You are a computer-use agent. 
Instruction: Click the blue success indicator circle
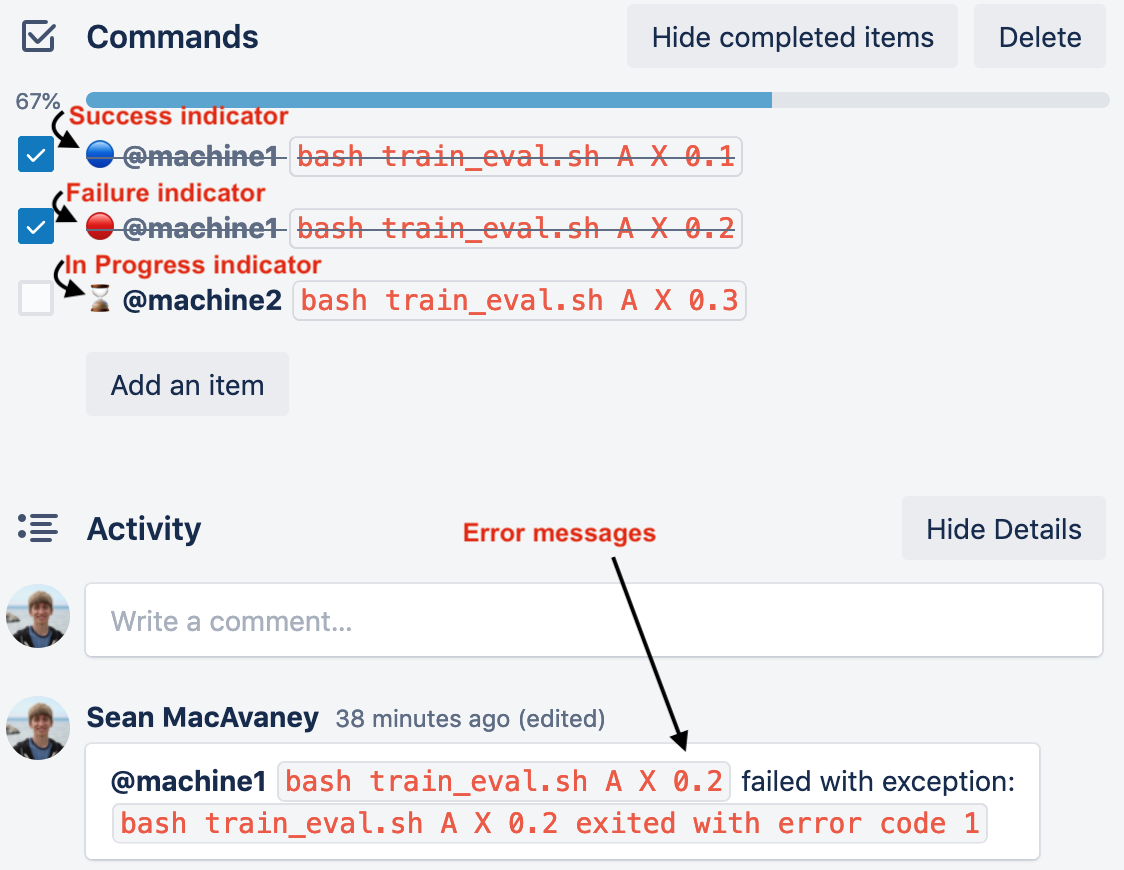pyautogui.click(x=100, y=155)
